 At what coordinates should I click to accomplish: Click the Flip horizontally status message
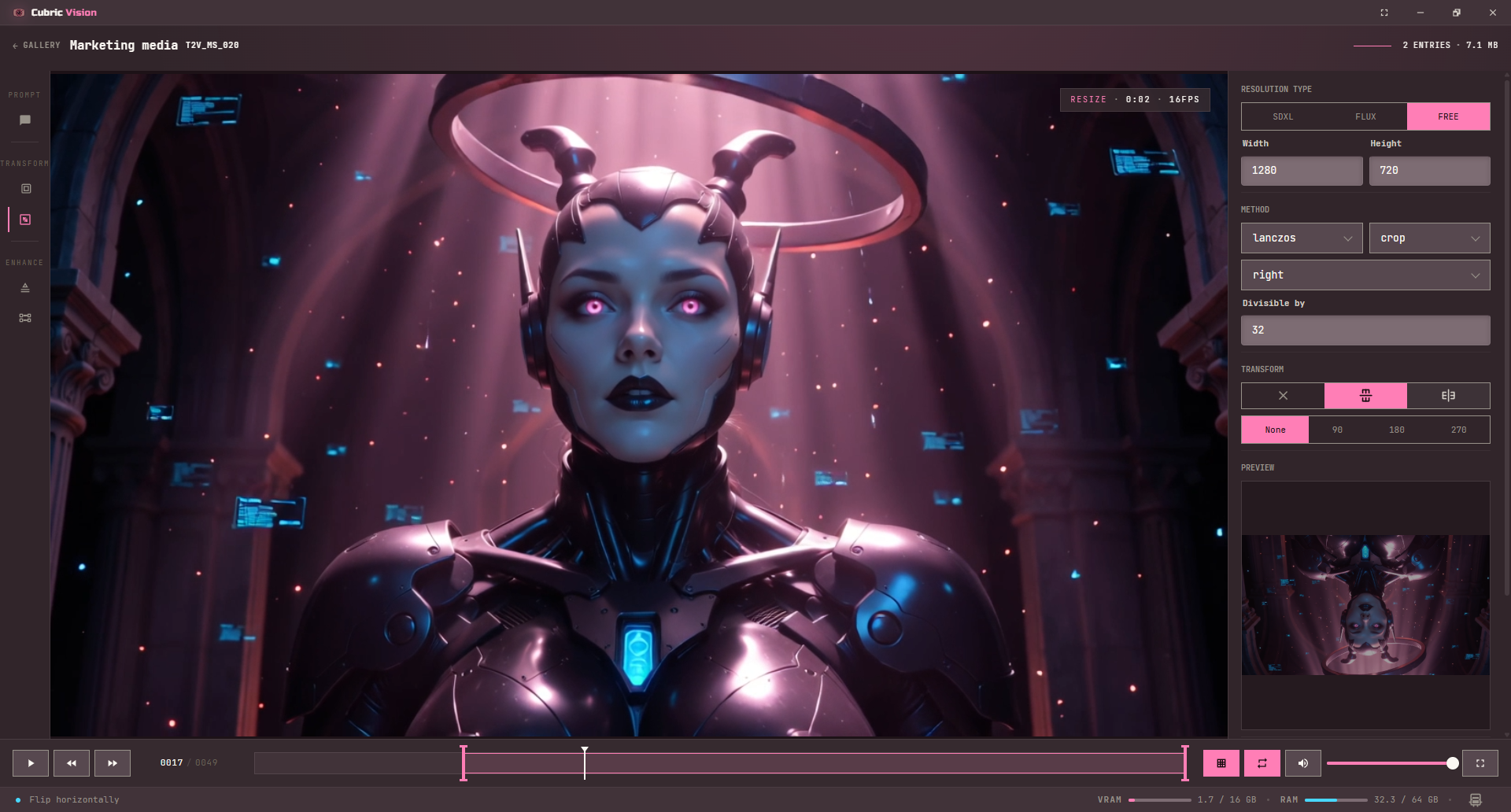pyautogui.click(x=74, y=799)
